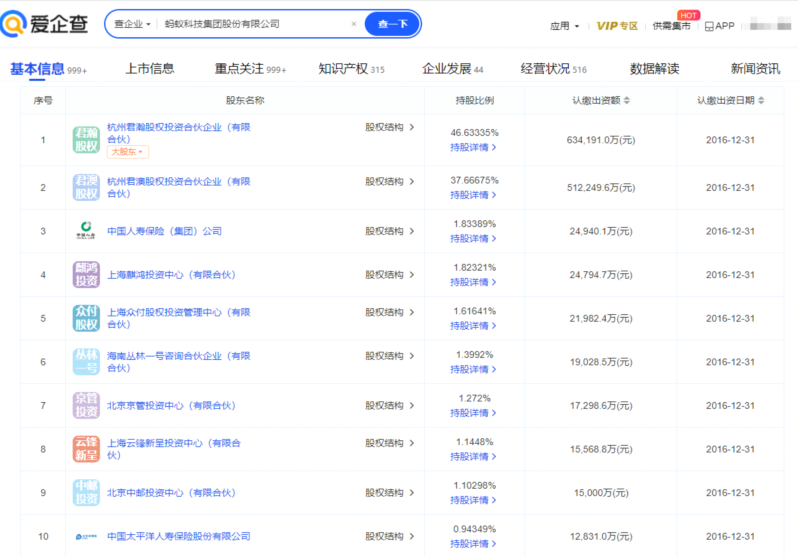The image size is (800, 558).
Task: View 持股详情 under 37.66675%
Action: click(473, 195)
